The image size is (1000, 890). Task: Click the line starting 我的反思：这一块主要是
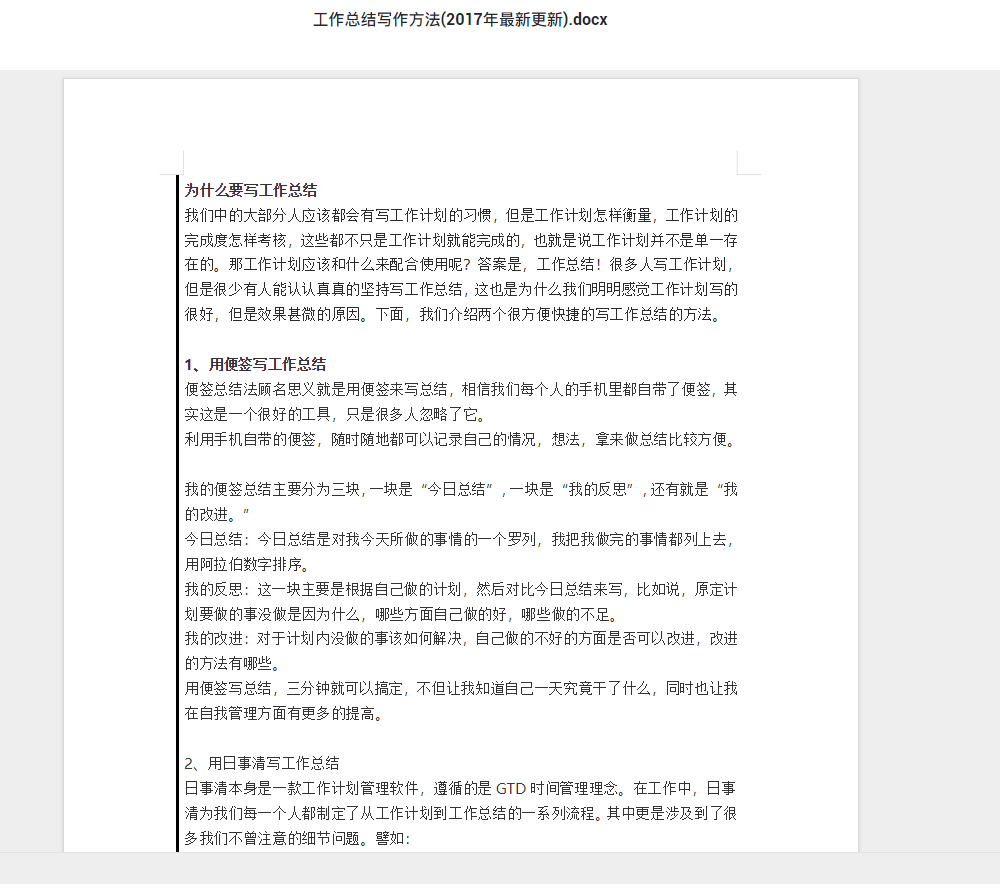click(x=461, y=589)
